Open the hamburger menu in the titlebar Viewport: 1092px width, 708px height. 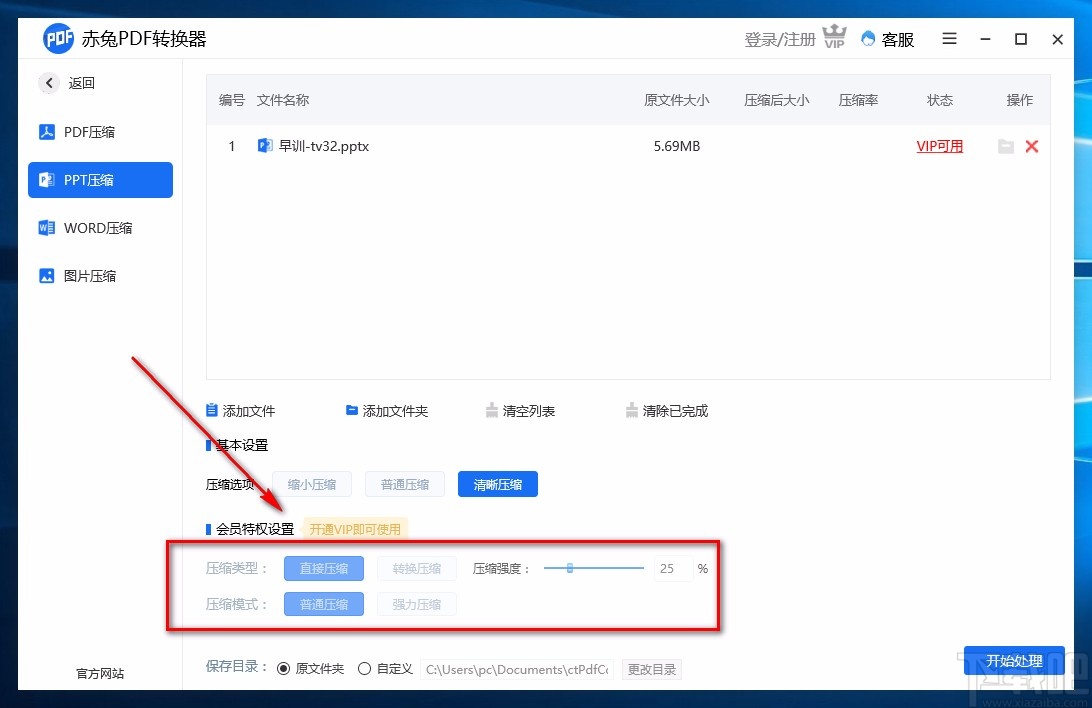pyautogui.click(x=948, y=39)
